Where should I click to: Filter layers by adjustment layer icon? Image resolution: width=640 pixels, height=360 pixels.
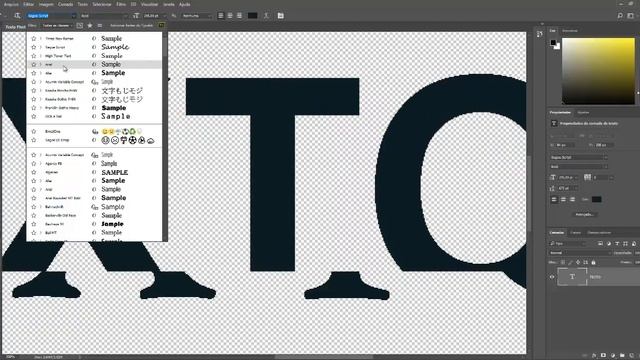pos(609,244)
